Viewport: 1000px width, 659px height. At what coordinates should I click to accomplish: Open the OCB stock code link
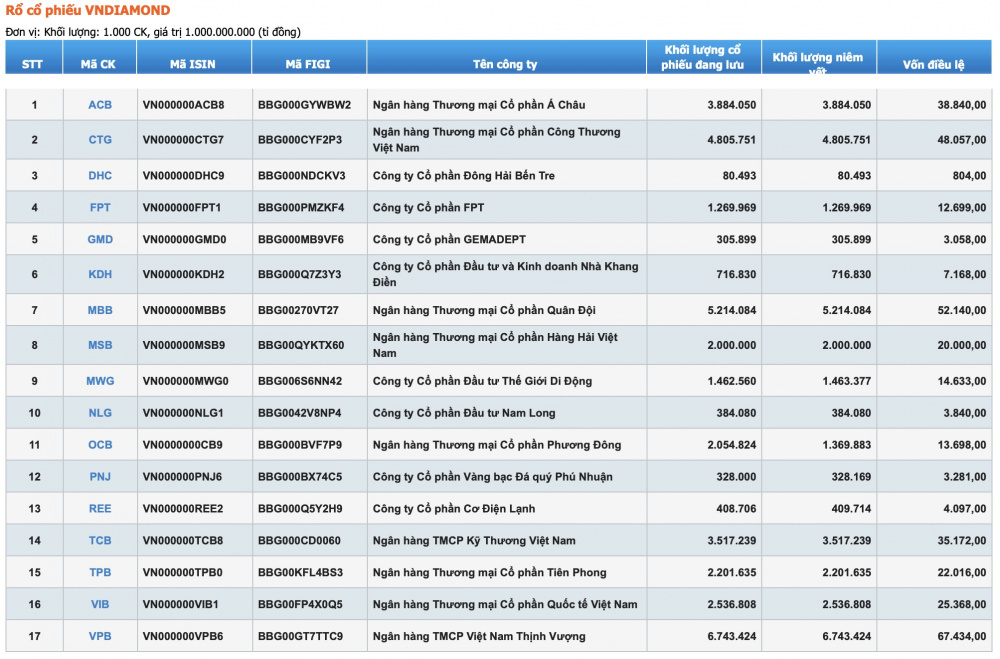pyautogui.click(x=99, y=445)
